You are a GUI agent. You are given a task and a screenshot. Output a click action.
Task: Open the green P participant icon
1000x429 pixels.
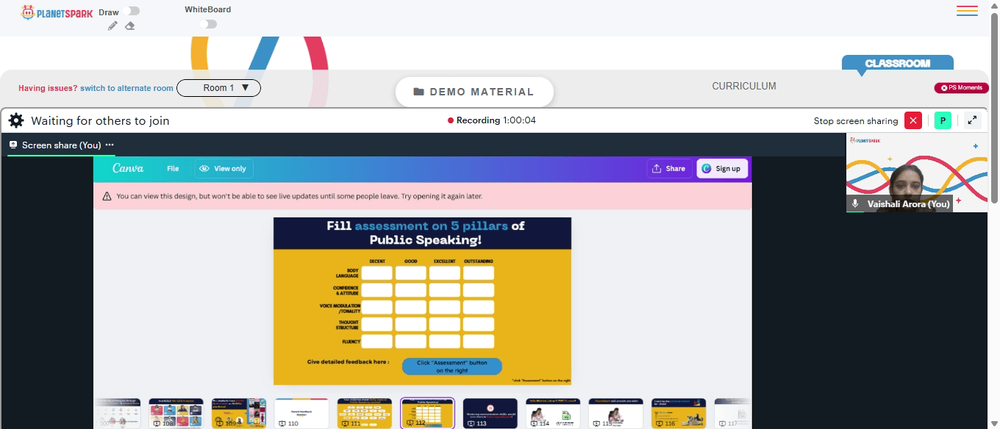tap(943, 120)
